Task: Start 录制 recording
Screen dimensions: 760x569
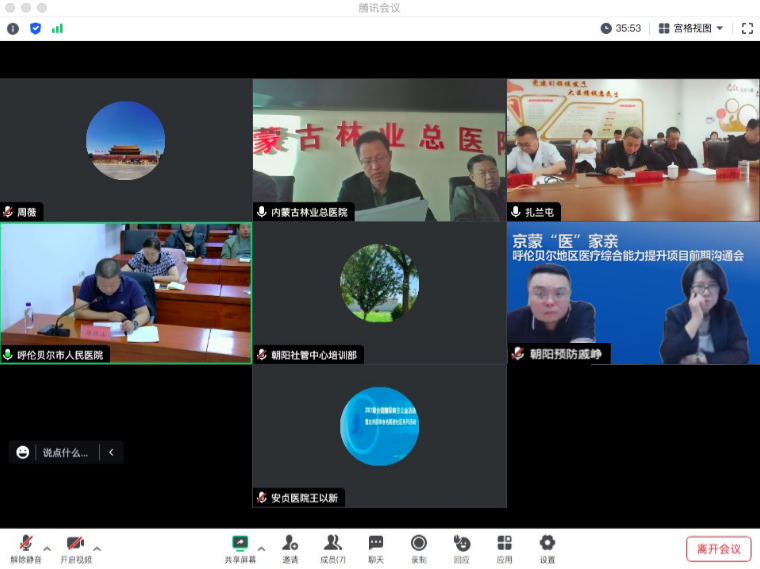Action: pyautogui.click(x=419, y=549)
